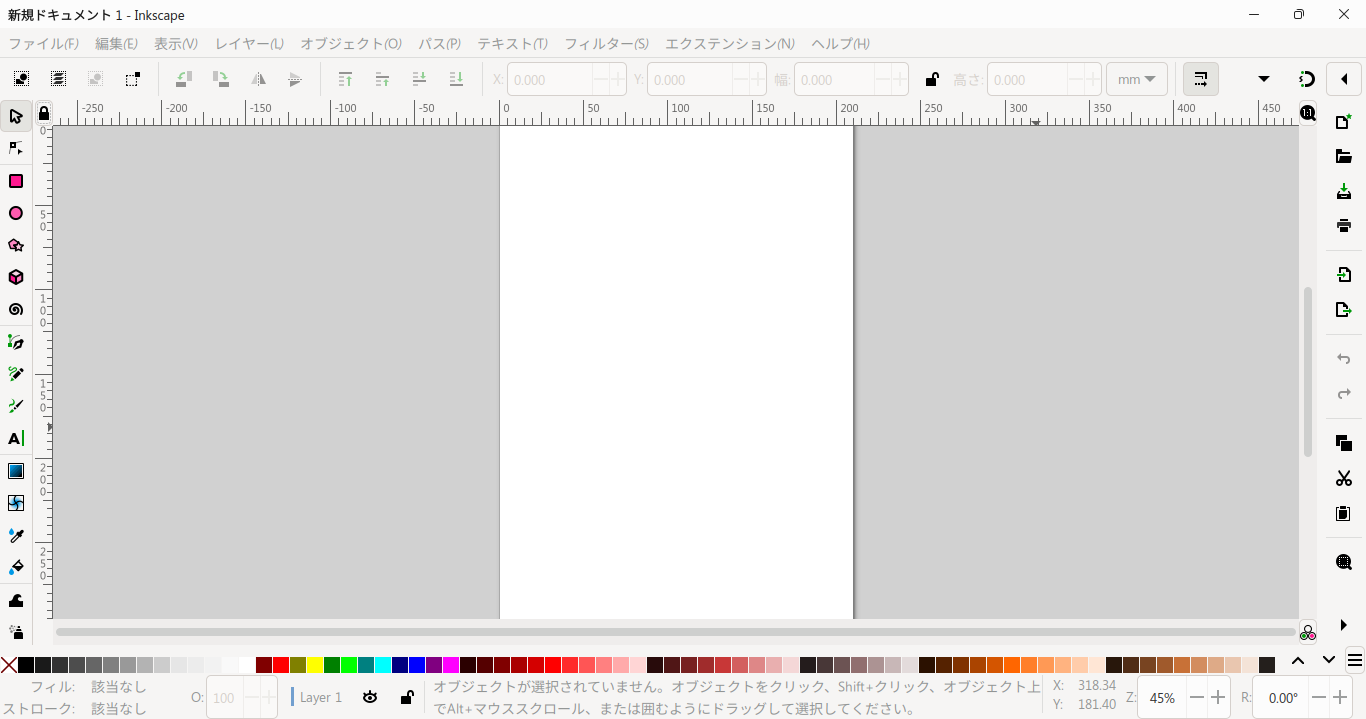Rotate selection 90° counter-clockwise
The height and width of the screenshot is (719, 1366).
coord(184,79)
